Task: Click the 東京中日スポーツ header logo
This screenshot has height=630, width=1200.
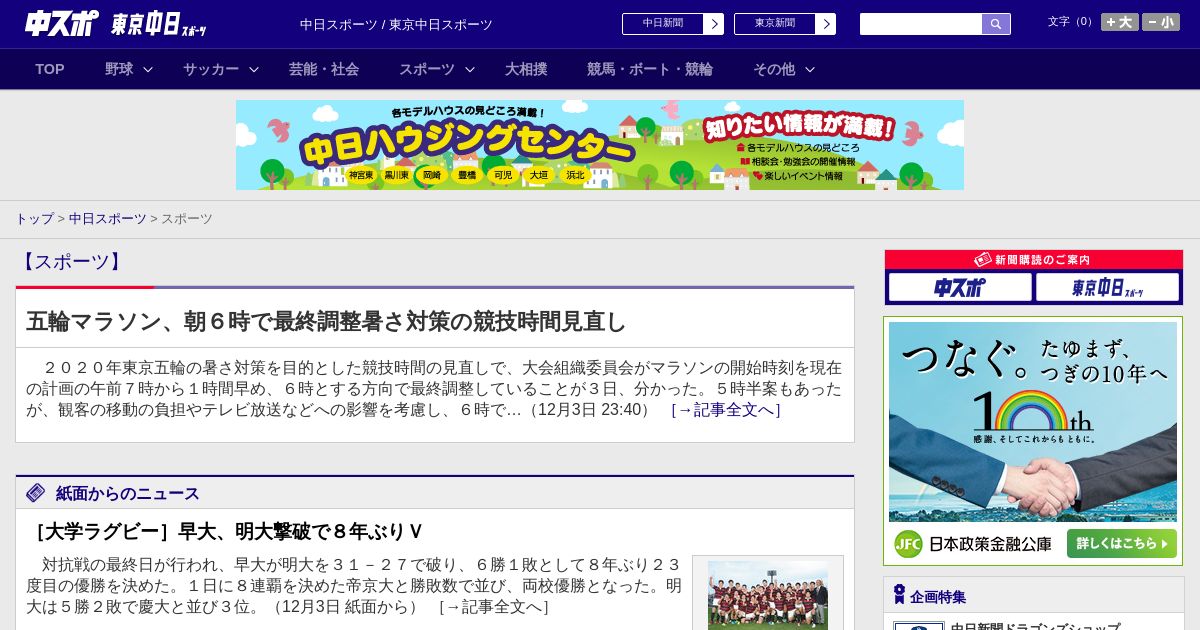Action: (x=158, y=24)
